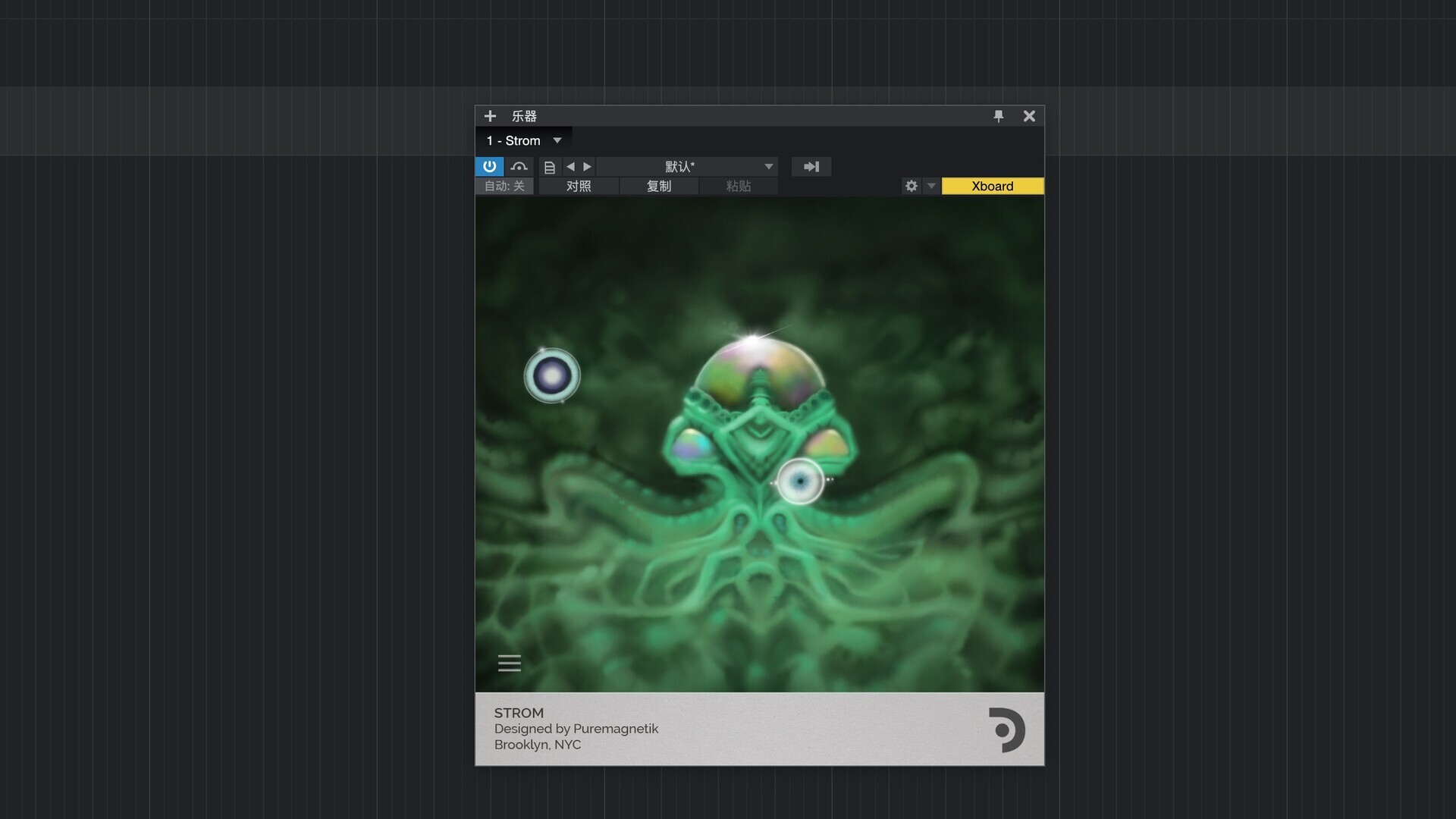The image size is (1456, 819).
Task: Go to next preset arrow
Action: (587, 166)
